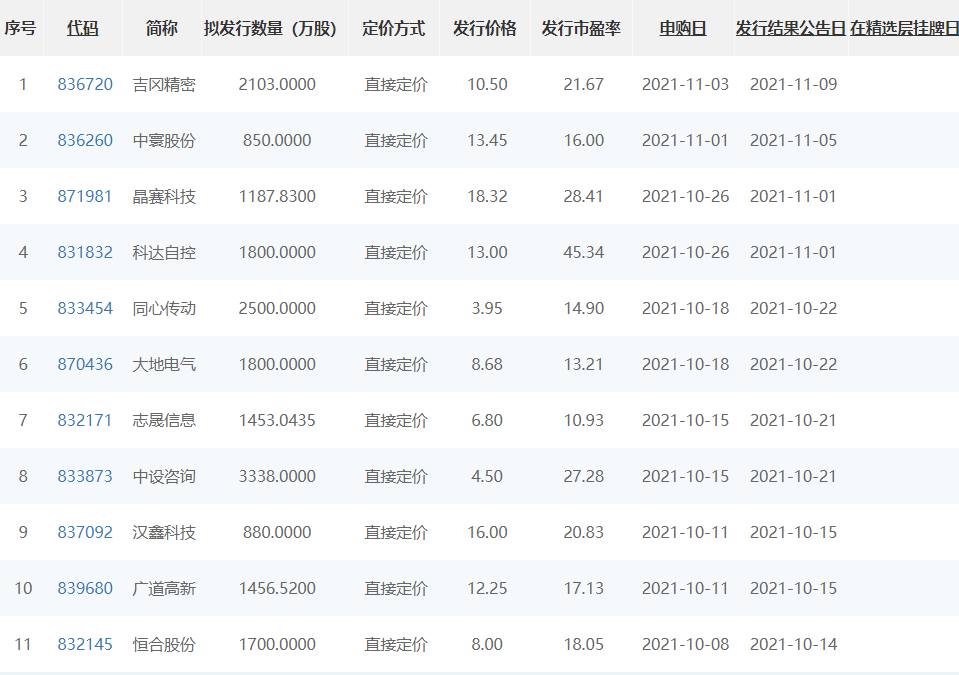Open stock code link 832171
Screen dimensions: 959x675
[85, 421]
